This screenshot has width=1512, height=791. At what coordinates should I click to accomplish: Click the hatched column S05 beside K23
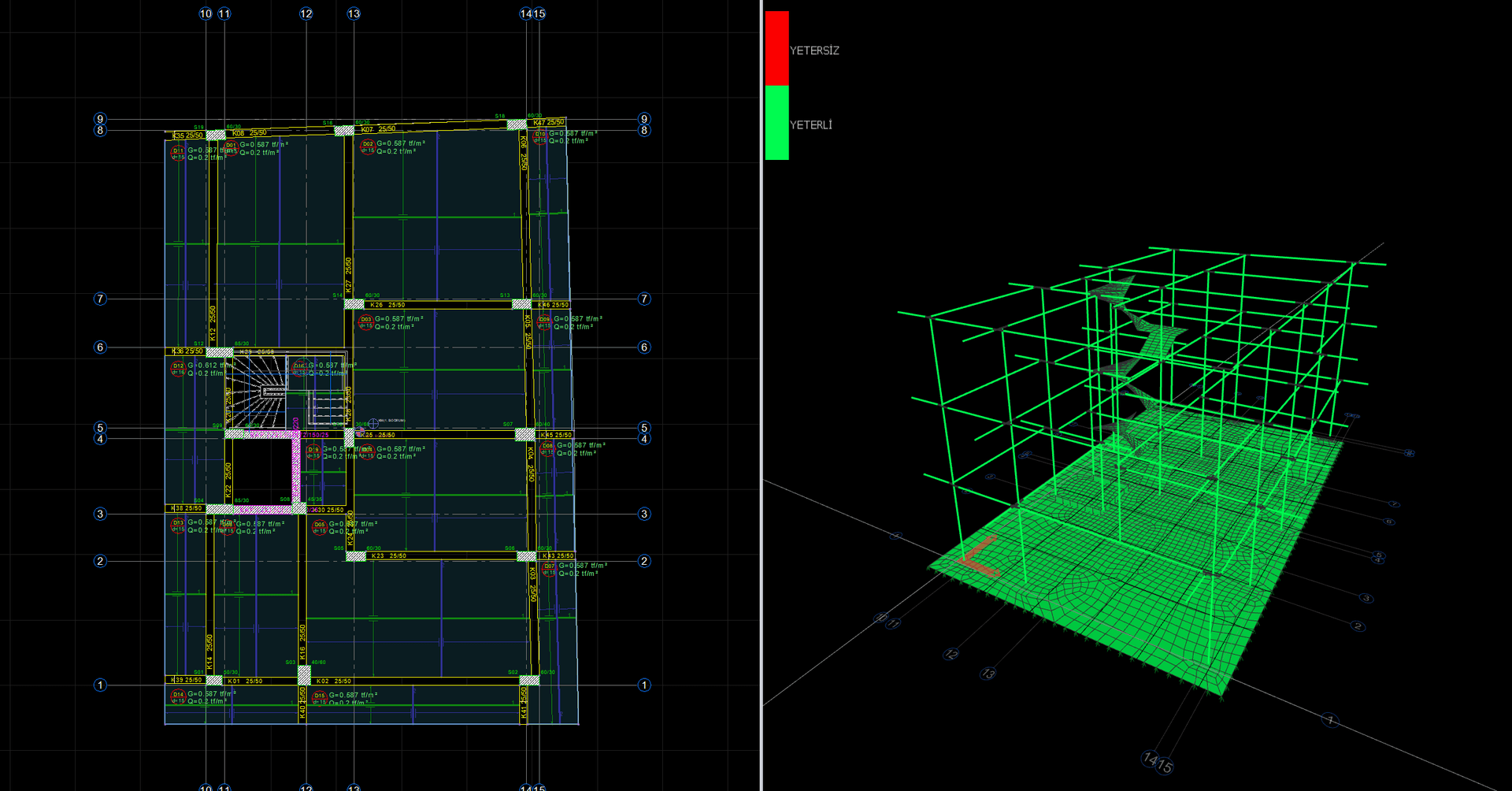356,556
